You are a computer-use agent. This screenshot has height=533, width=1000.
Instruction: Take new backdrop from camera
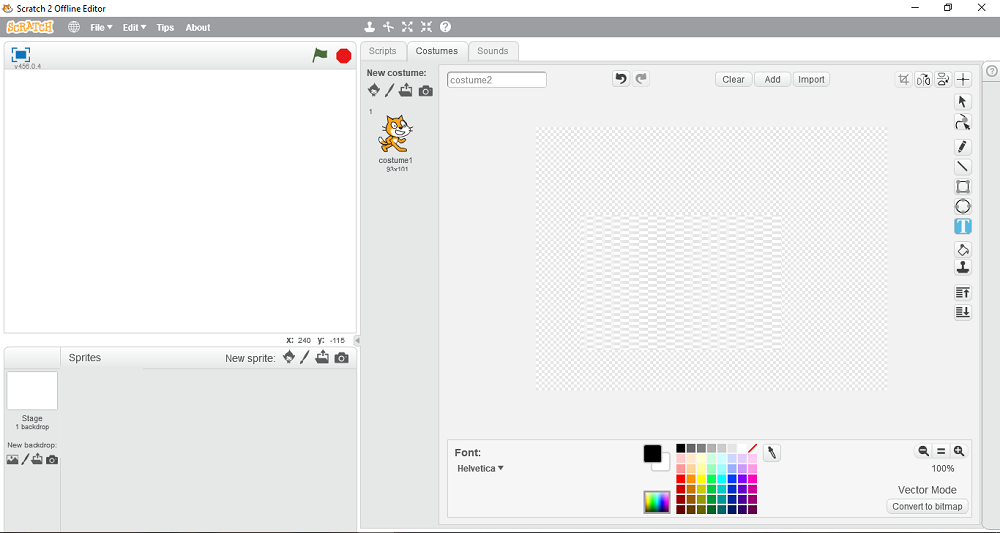click(52, 460)
